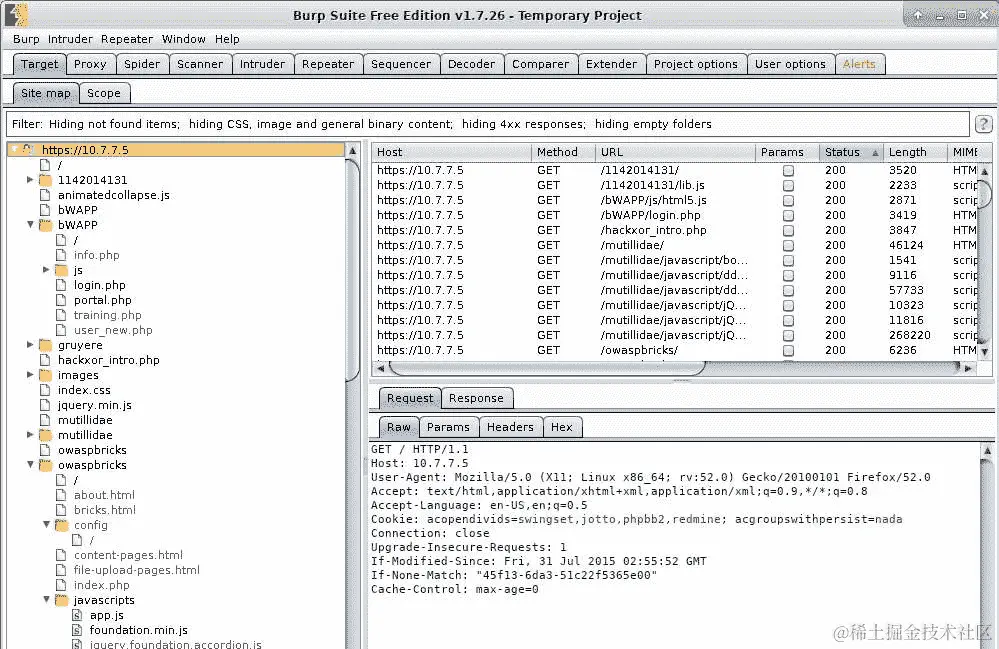Image resolution: width=999 pixels, height=649 pixels.
Task: Toggle Params checkbox for /bWAPP/js/html5.js row
Action: tap(788, 201)
